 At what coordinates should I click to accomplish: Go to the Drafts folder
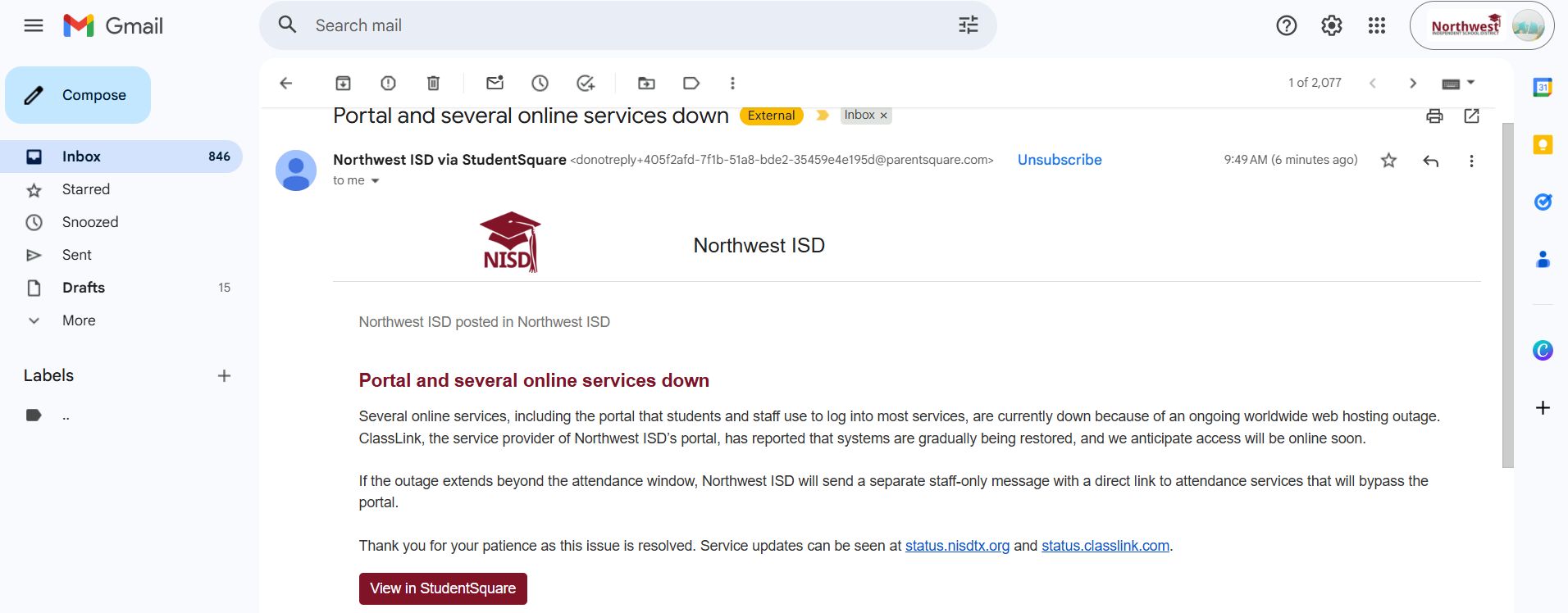pos(84,288)
